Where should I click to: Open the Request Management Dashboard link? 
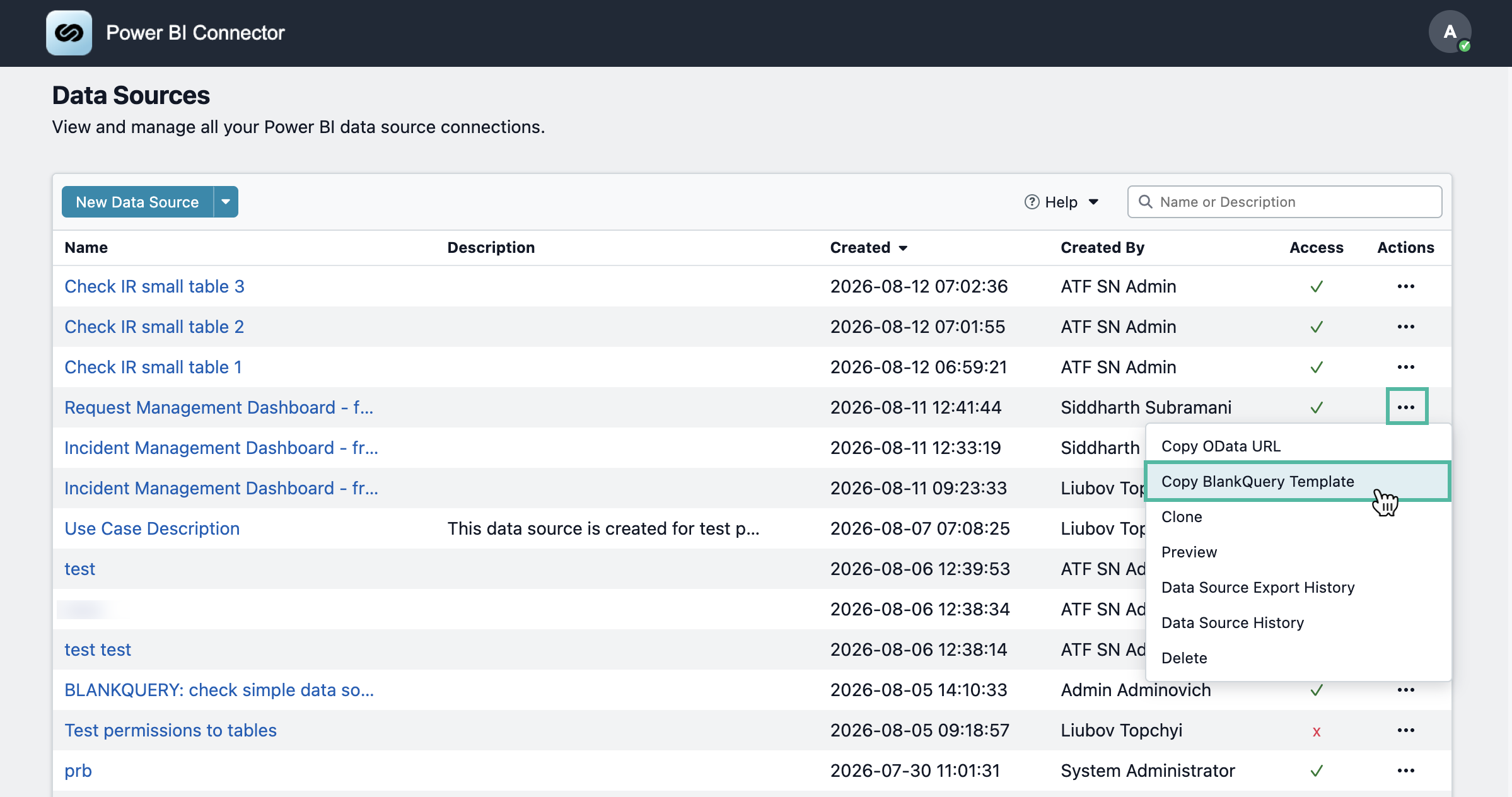pos(219,407)
